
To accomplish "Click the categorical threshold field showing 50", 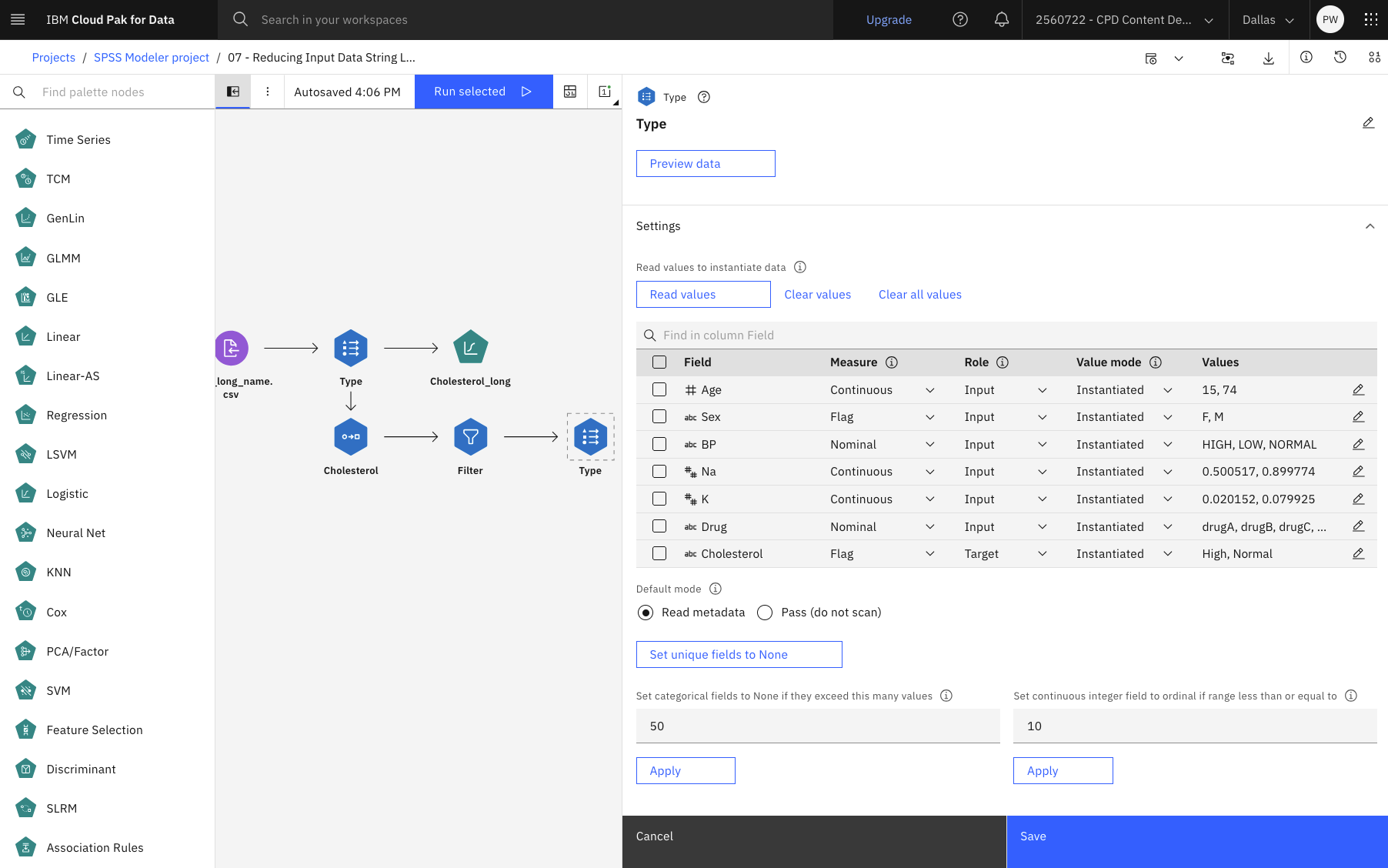I will [x=818, y=726].
